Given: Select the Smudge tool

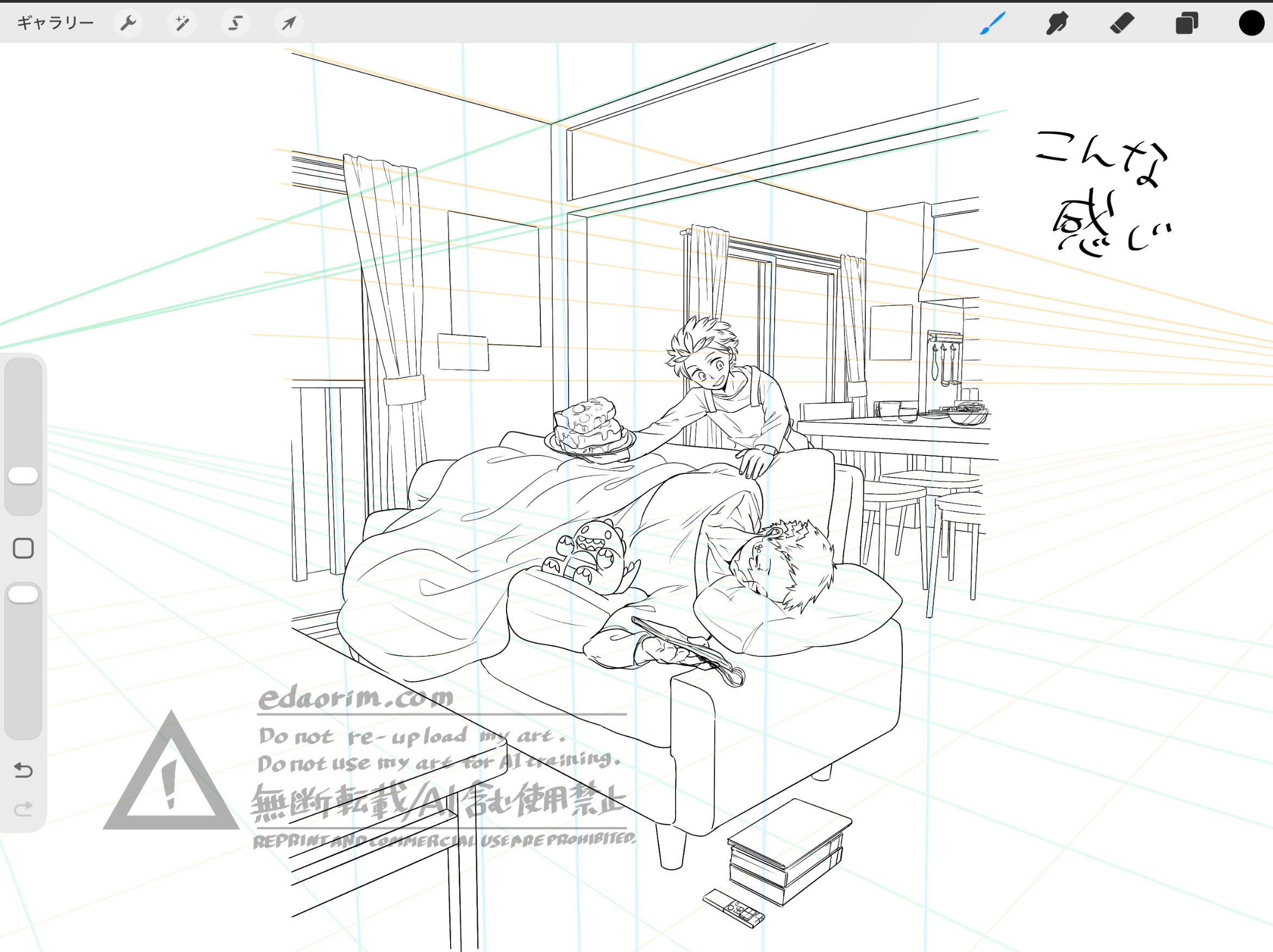Looking at the screenshot, I should click(x=1057, y=23).
